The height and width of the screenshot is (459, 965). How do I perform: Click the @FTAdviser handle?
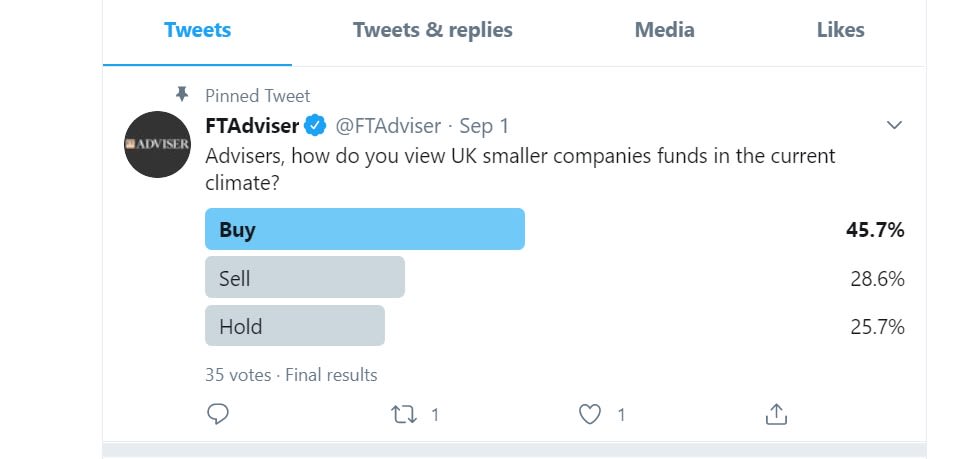[x=388, y=126]
